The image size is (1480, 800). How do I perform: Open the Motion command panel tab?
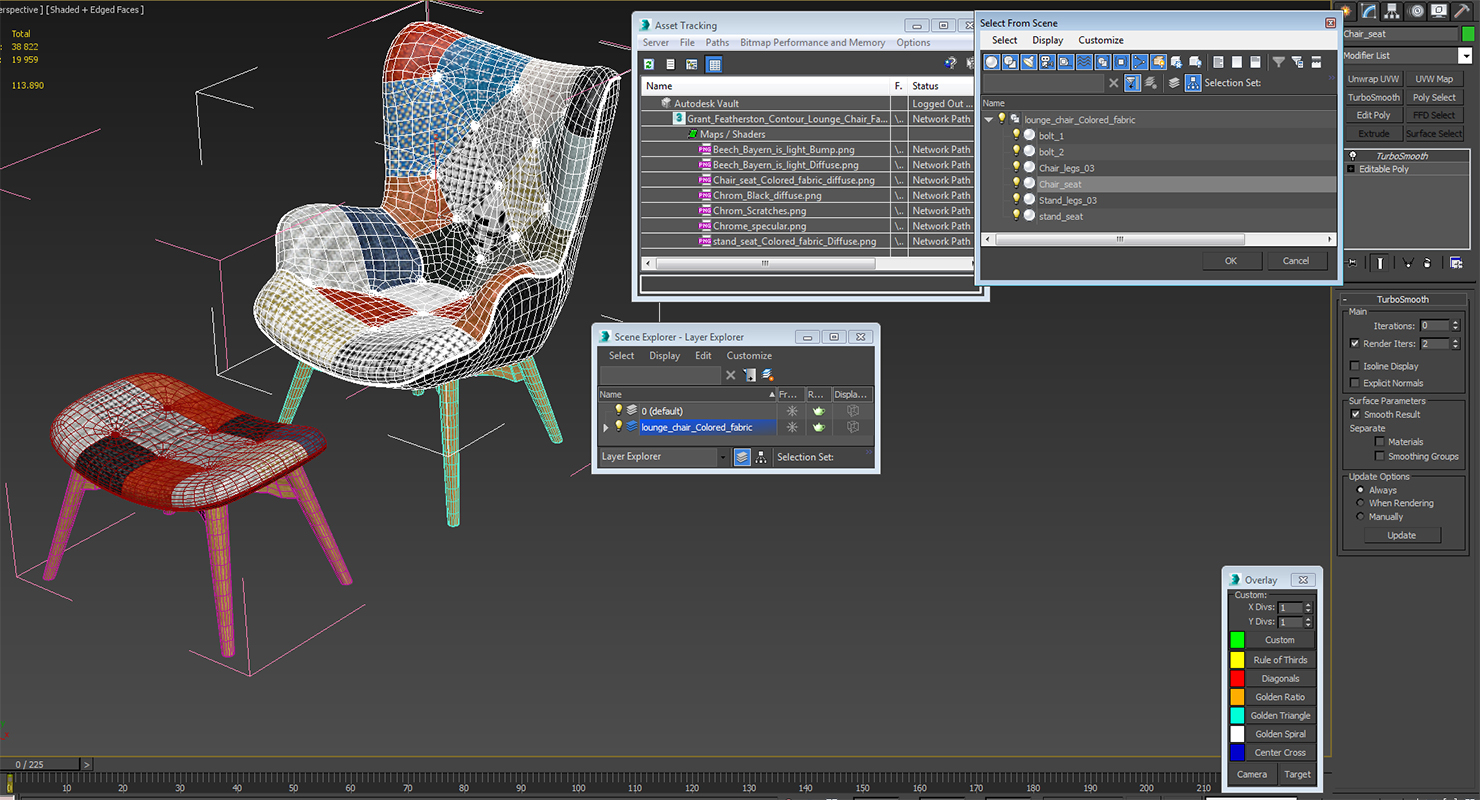point(1416,11)
